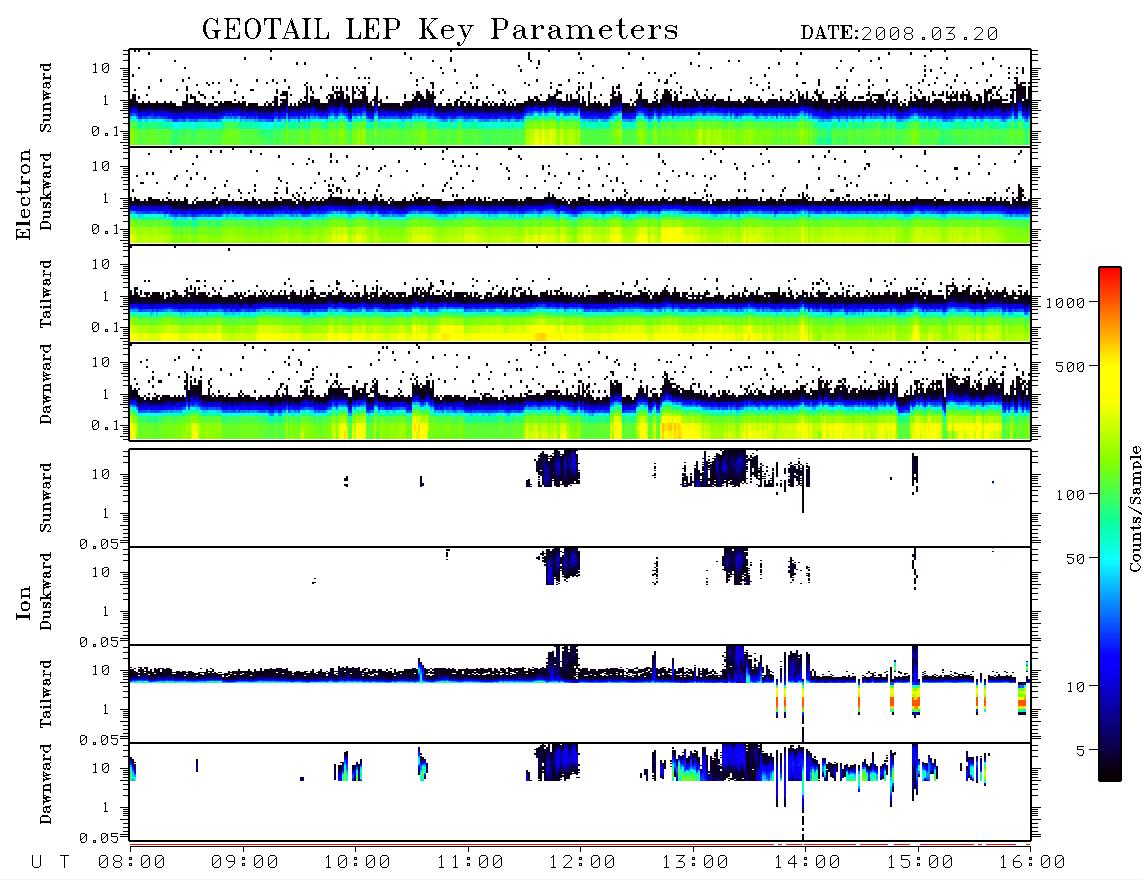Click the 1000 tick on the colorbar
Screen dimensions: 1142x880
point(1065,303)
